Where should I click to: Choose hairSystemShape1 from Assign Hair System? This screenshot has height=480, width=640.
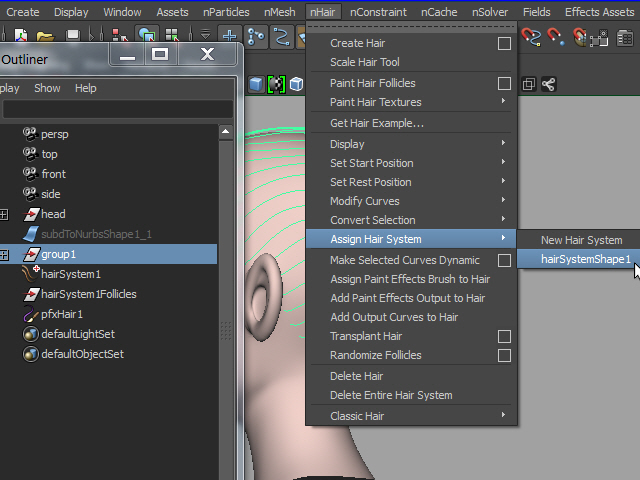pos(579,259)
